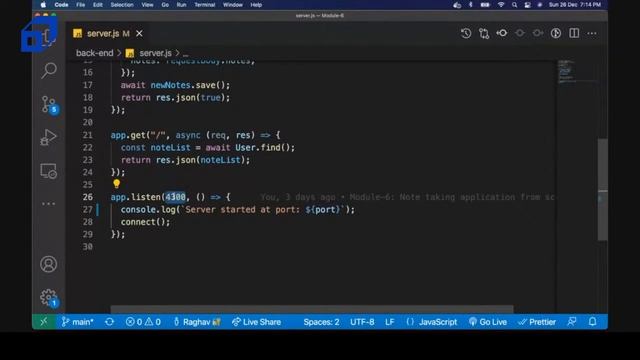Screen dimensions: 640x360
Task: Open the Accounts menu in the activity bar
Action: [49, 264]
